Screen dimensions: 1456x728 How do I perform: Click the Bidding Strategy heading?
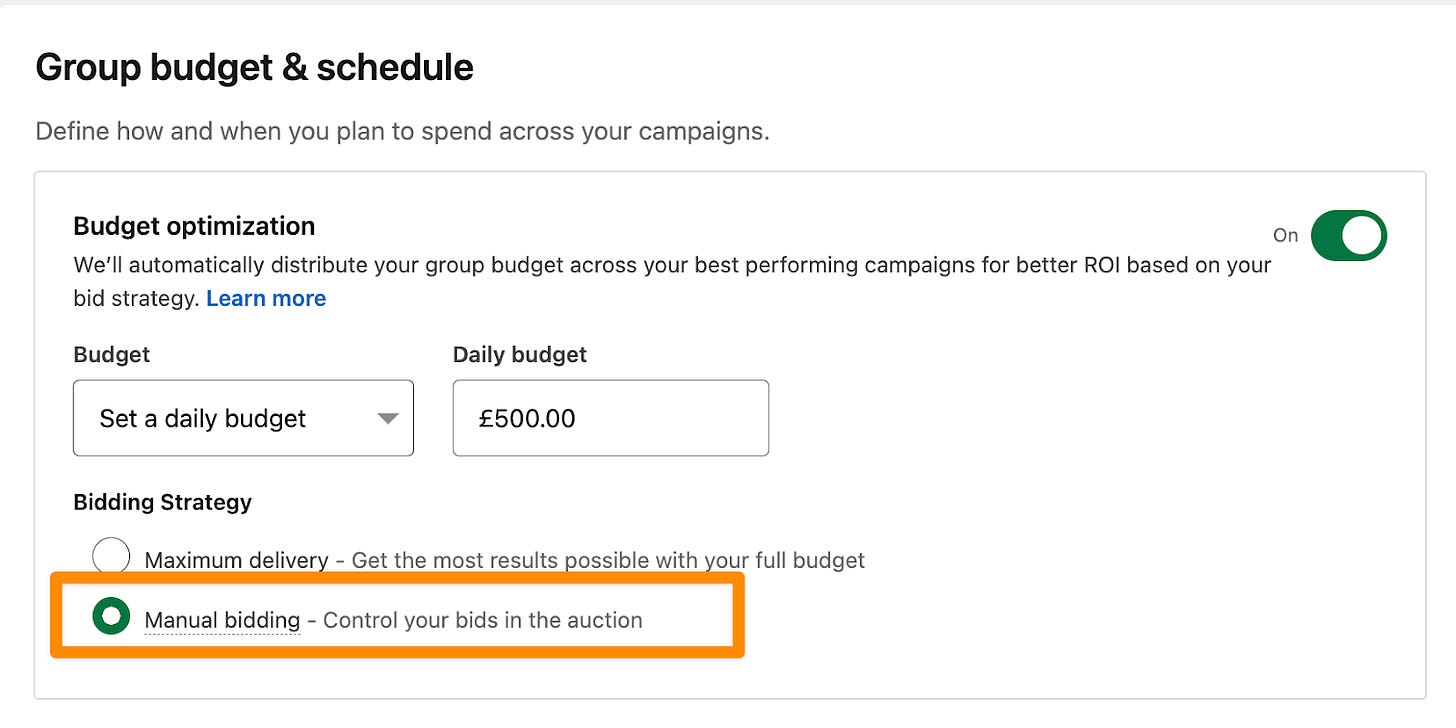pyautogui.click(x=162, y=502)
